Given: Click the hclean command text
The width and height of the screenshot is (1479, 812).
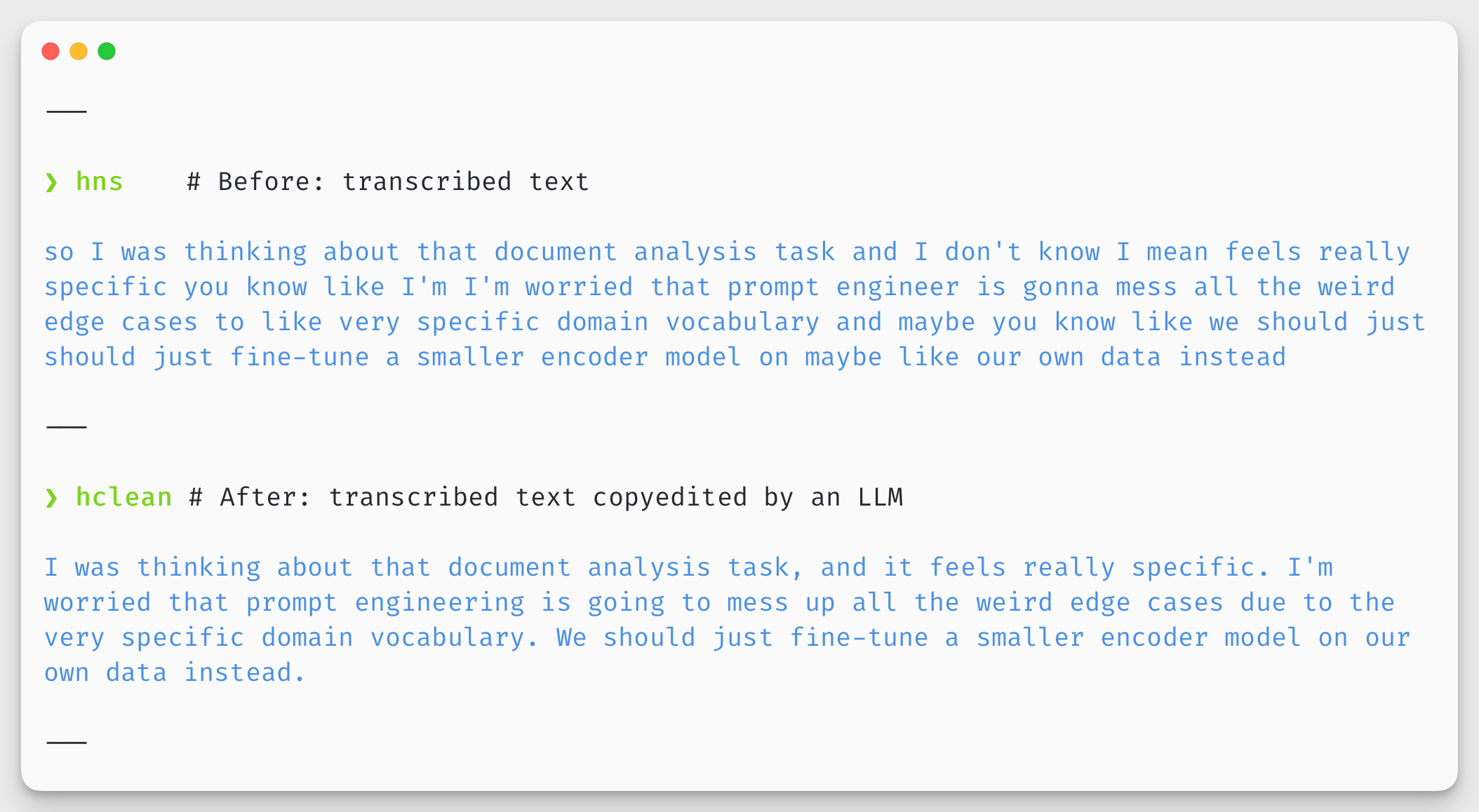Looking at the screenshot, I should point(123,497).
